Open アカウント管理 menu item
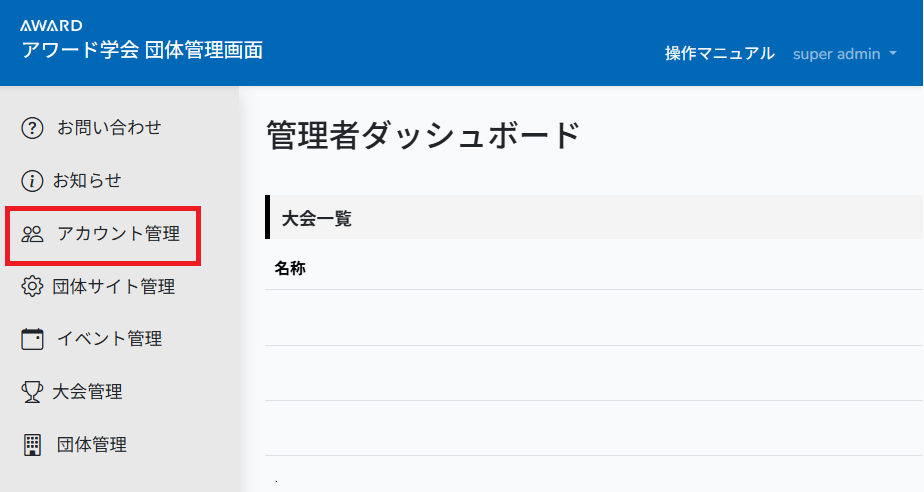 point(118,235)
